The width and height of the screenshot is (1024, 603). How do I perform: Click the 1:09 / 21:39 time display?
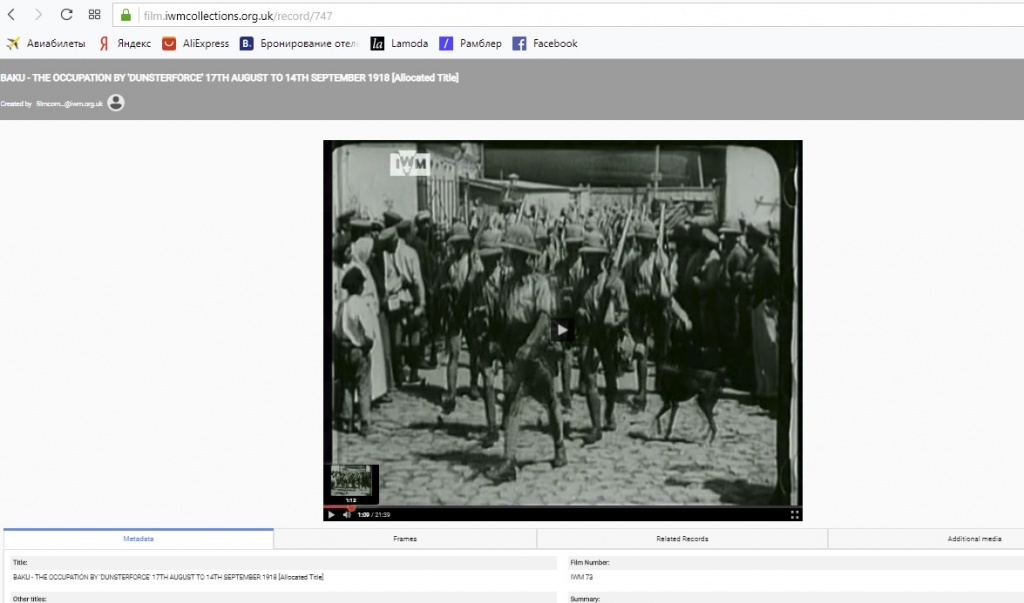click(374, 515)
